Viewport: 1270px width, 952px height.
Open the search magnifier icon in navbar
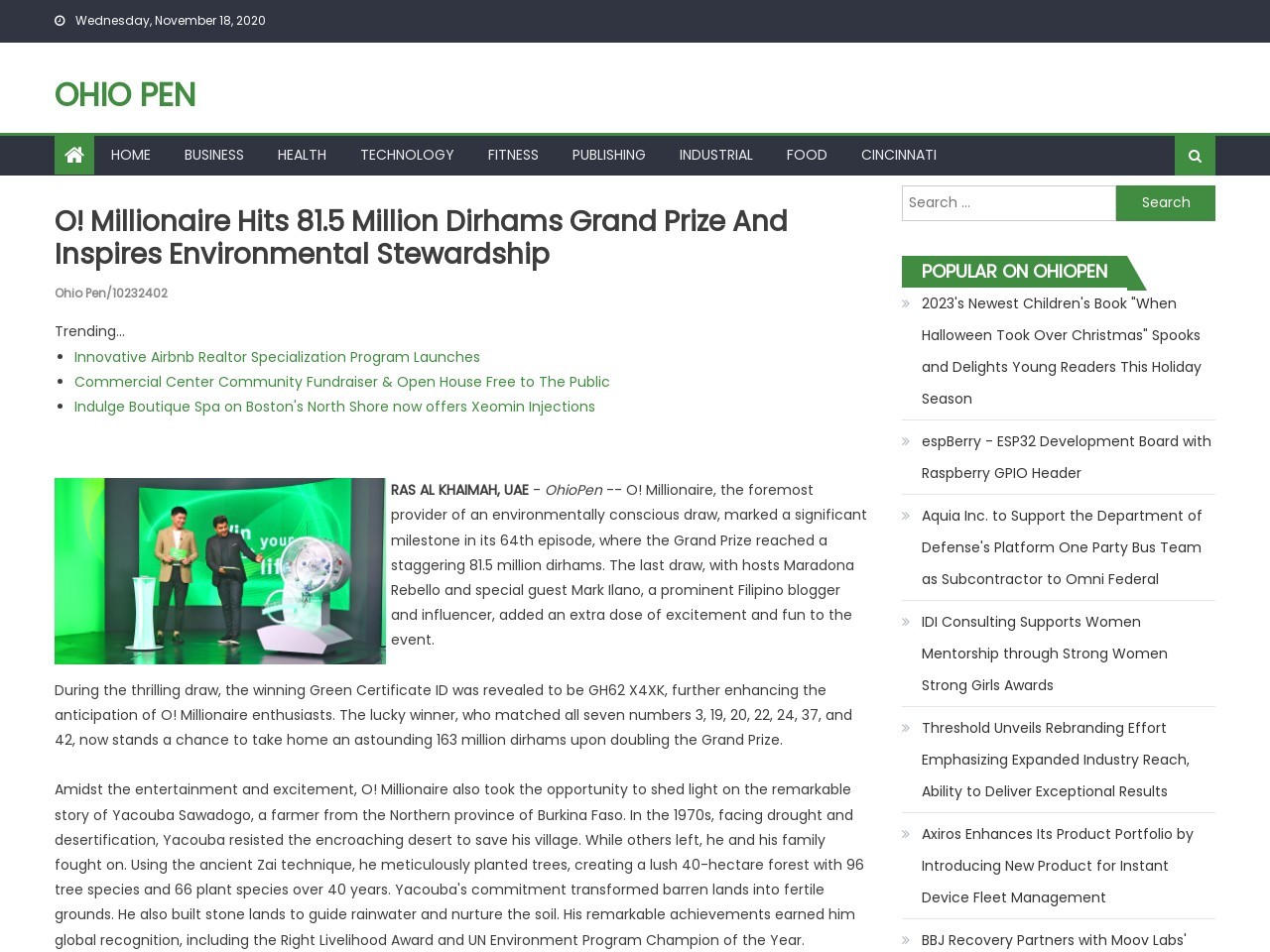point(1195,156)
